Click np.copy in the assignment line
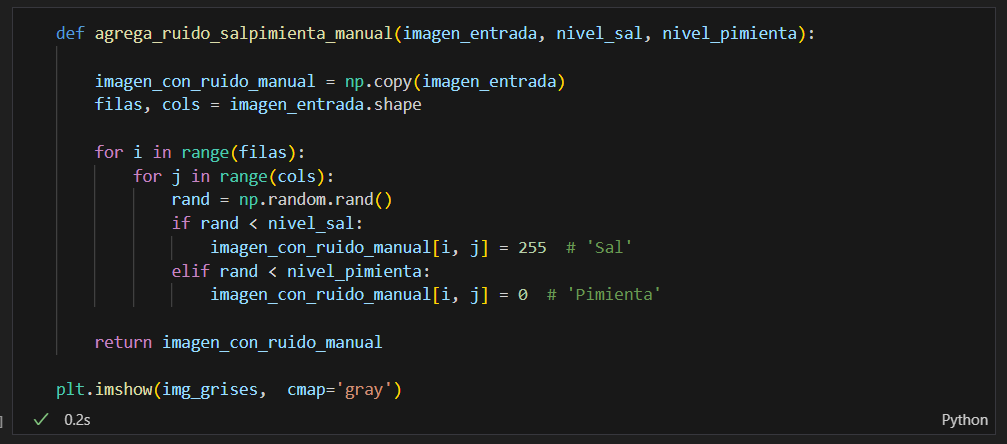This screenshot has width=1007, height=444. tap(374, 81)
